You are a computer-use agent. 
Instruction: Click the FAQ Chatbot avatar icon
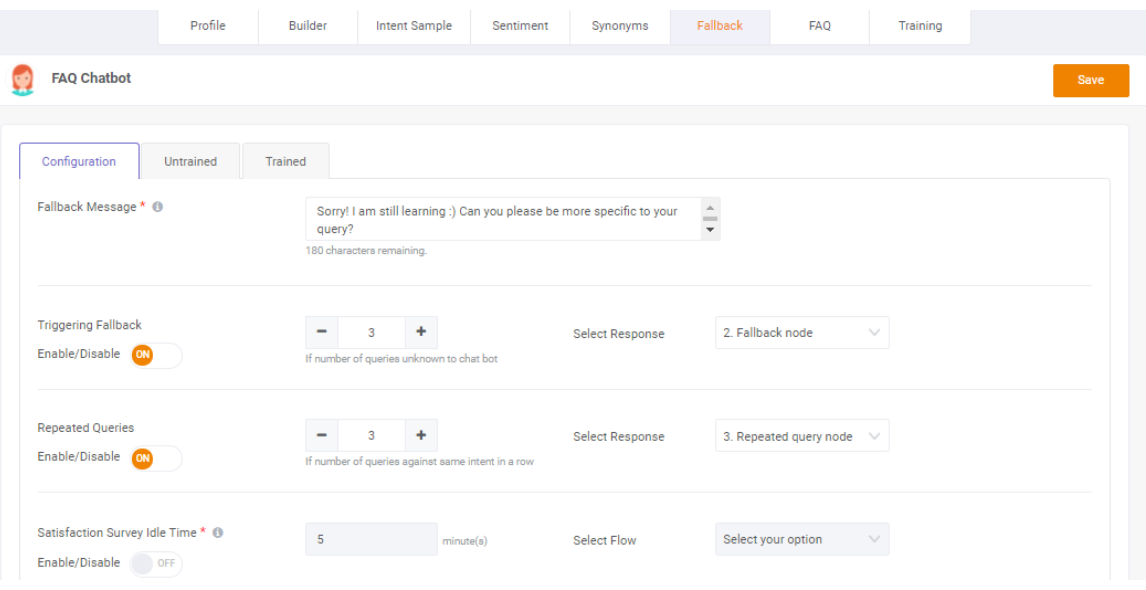click(x=23, y=80)
